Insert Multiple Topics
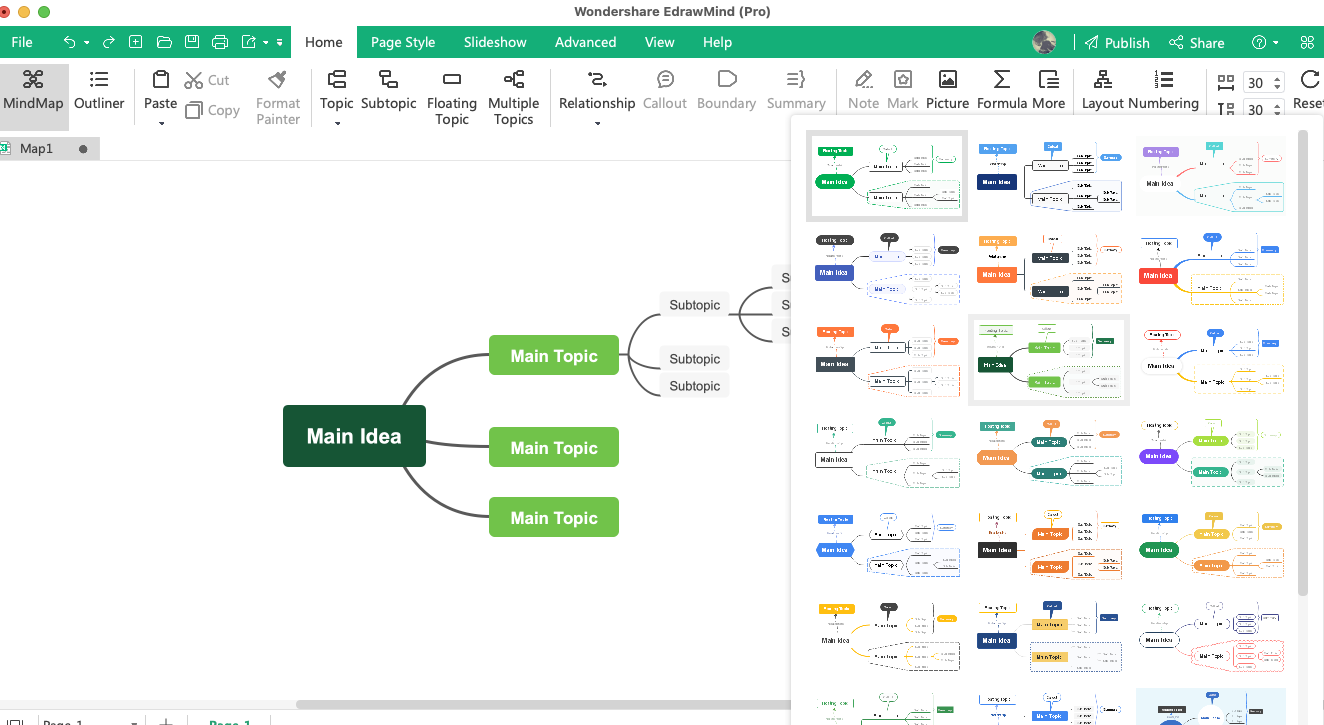The width and height of the screenshot is (1324, 725). 513,97
